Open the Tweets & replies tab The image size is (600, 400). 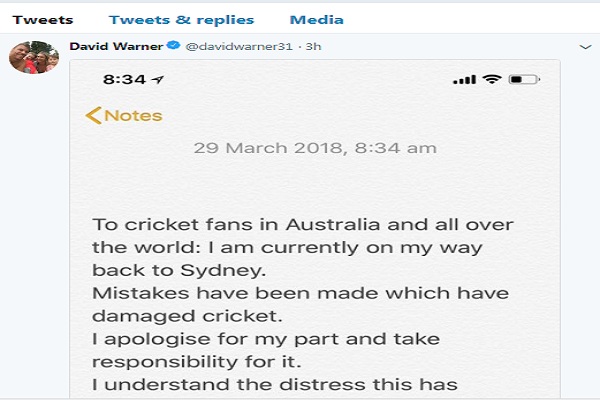[x=181, y=19]
